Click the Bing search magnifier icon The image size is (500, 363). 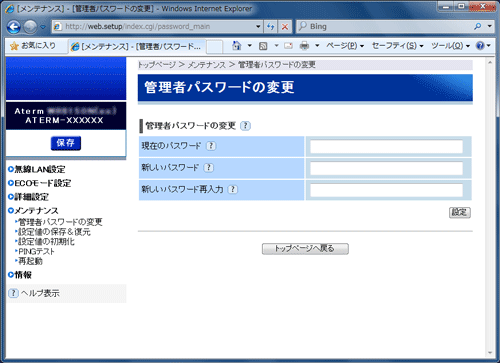[x=478, y=26]
